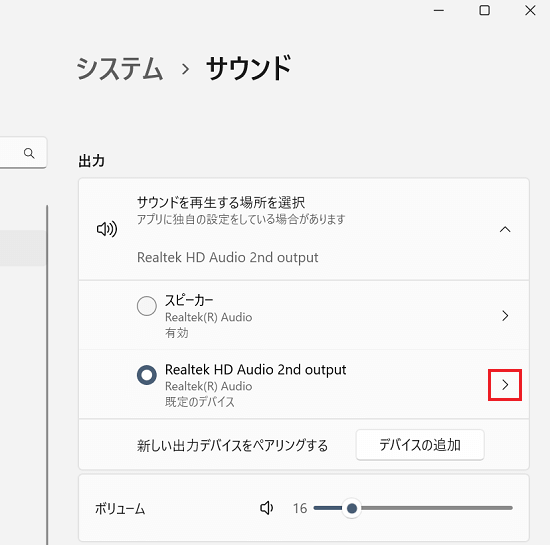This screenshot has height=545, width=550.
Task: Open スピーカー device properties chevron
Action: pos(505,316)
